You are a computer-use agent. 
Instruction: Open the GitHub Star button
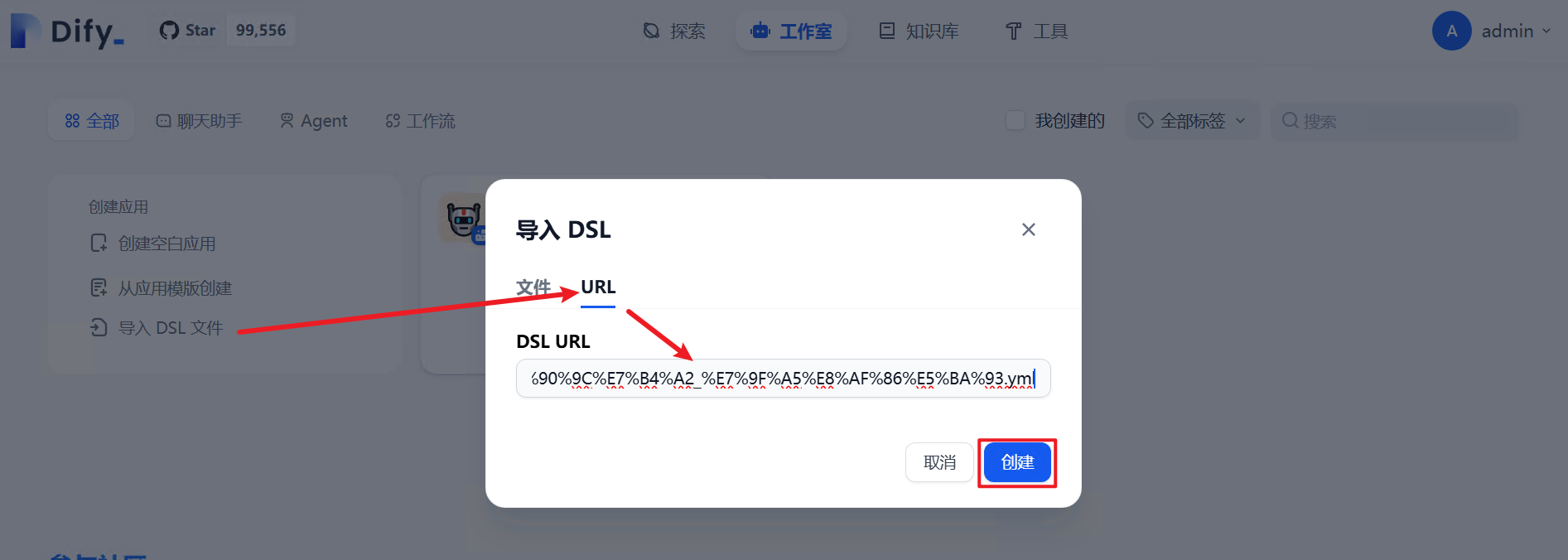click(x=188, y=31)
